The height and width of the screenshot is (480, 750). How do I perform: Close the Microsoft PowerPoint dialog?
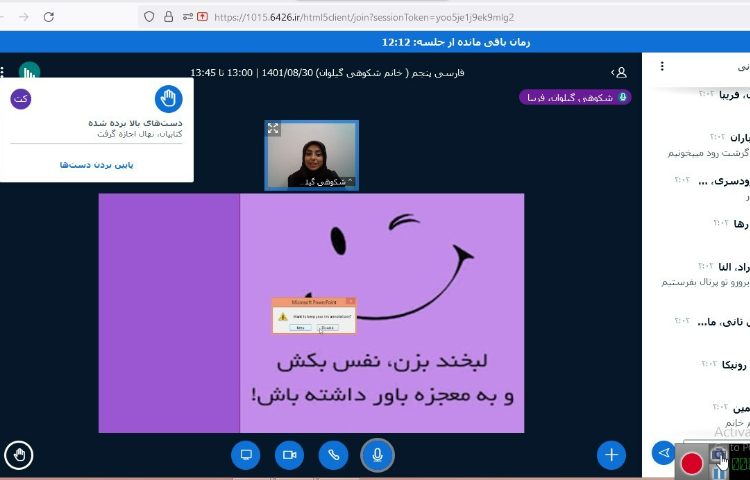(x=351, y=302)
